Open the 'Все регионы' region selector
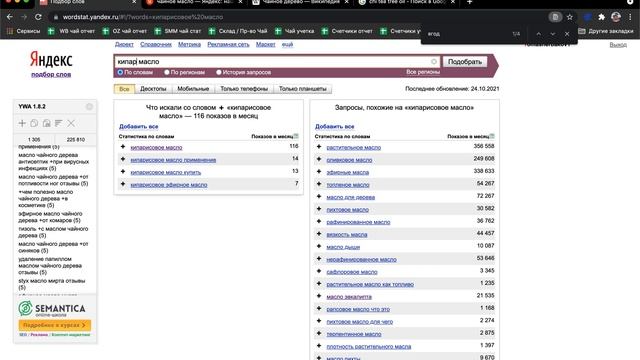 point(423,72)
